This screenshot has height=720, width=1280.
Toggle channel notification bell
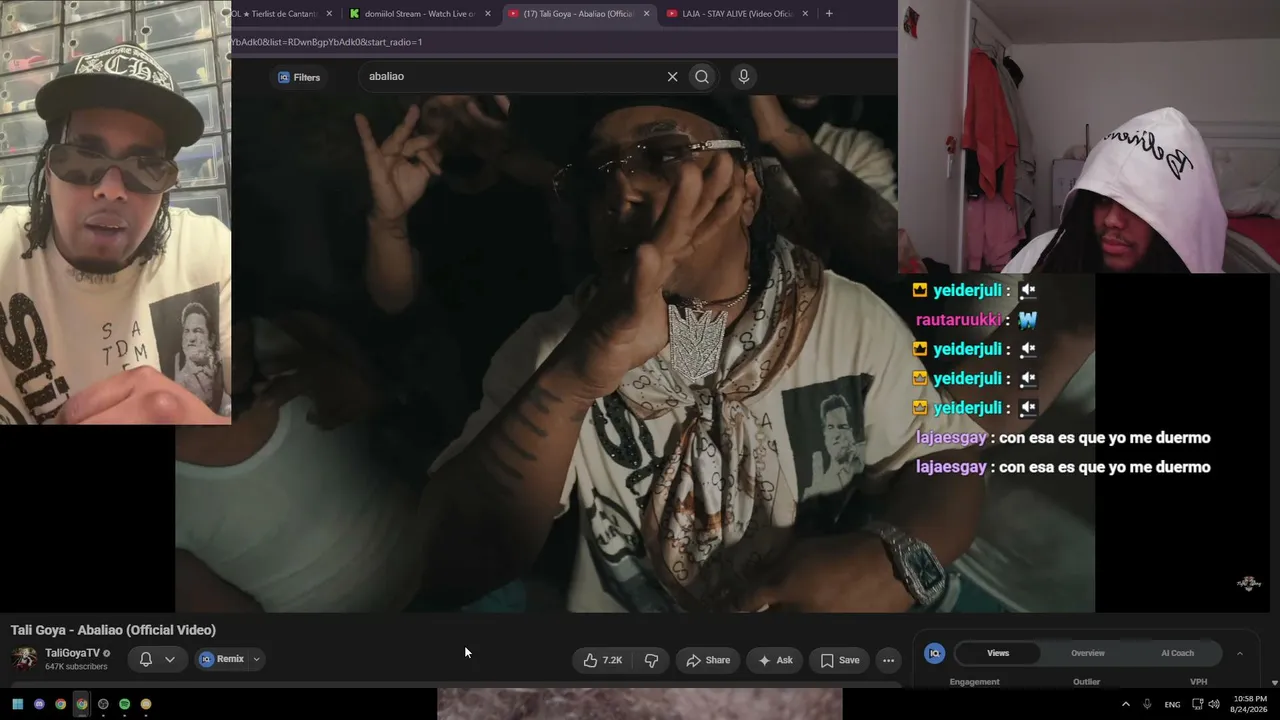click(x=146, y=659)
